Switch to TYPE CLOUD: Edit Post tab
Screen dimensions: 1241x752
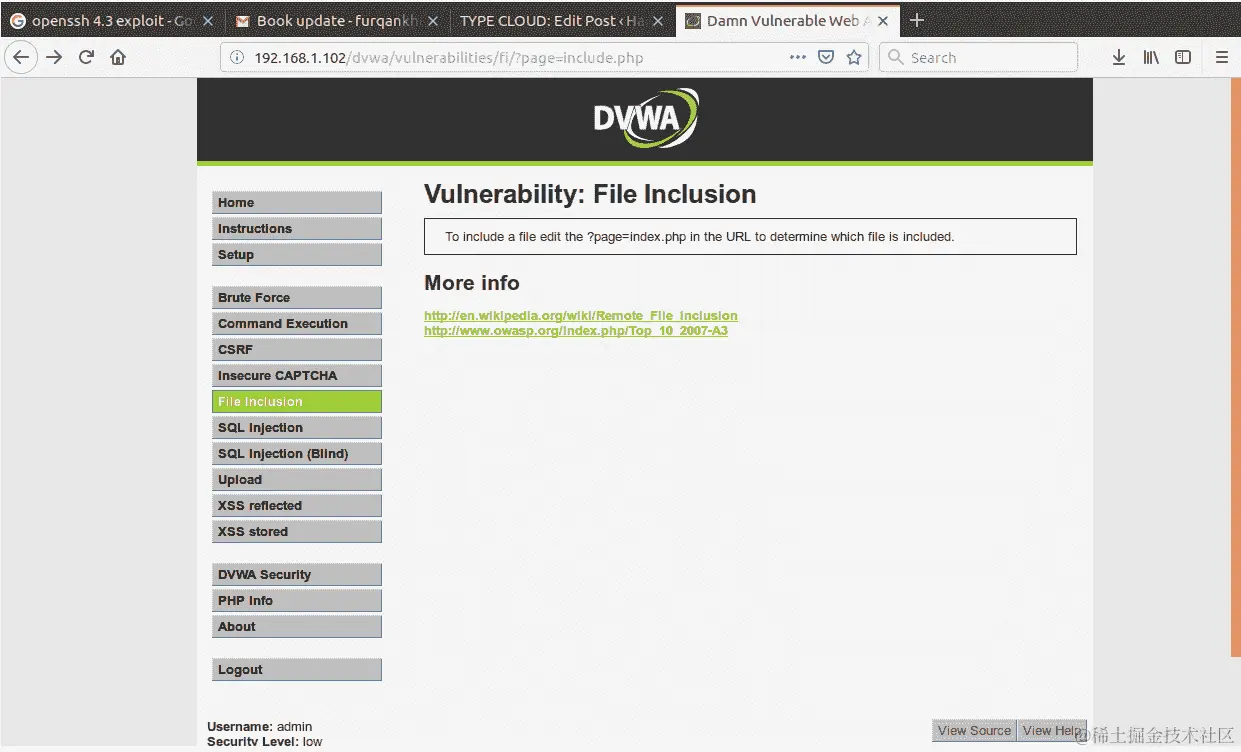tap(561, 20)
